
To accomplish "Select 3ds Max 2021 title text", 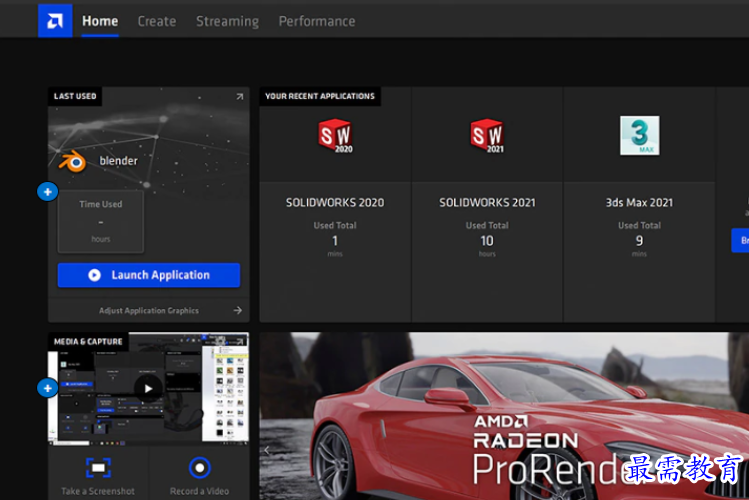I will [x=639, y=202].
